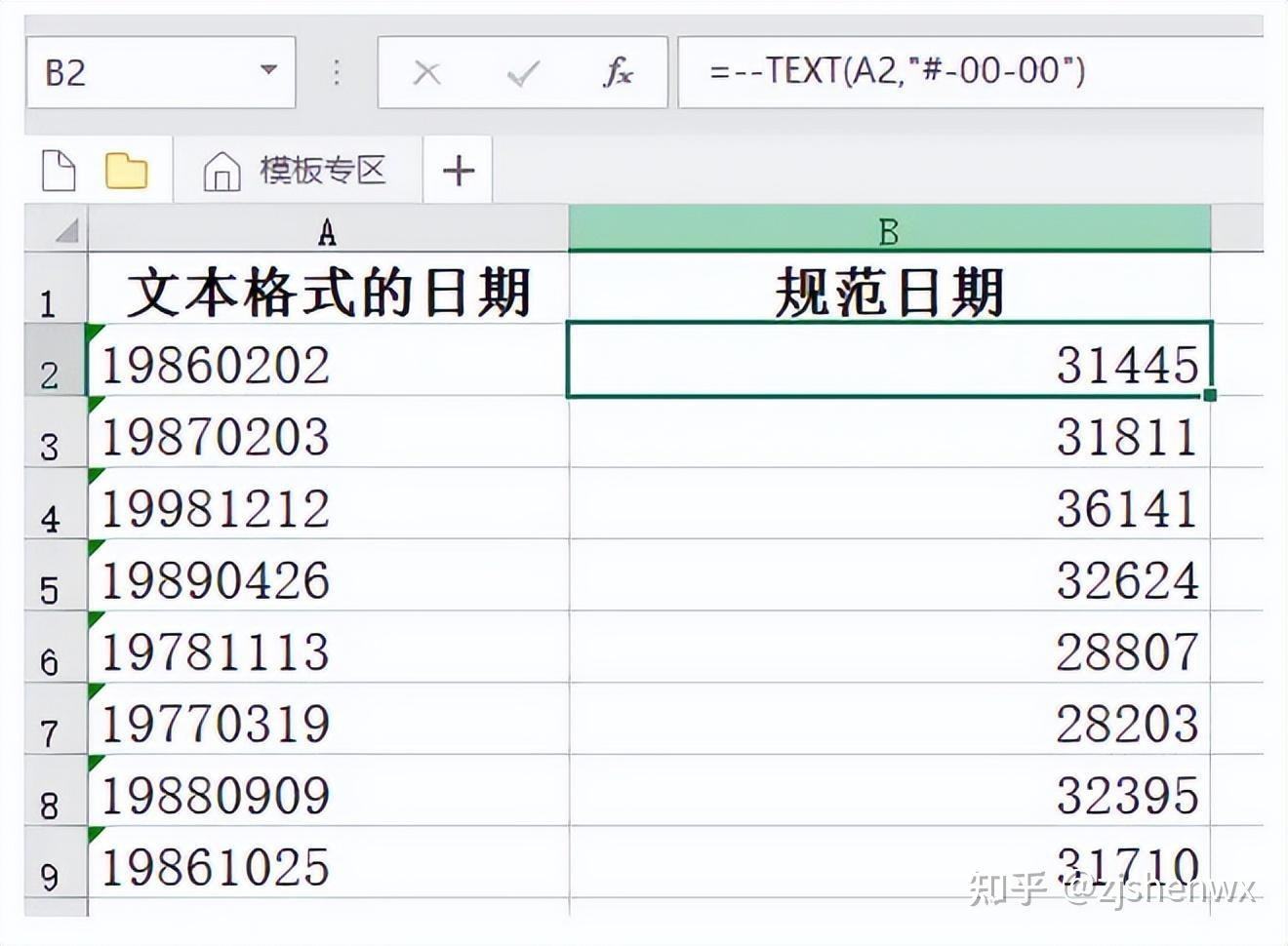
Task: Select cell with value 28807
Action: point(889,648)
